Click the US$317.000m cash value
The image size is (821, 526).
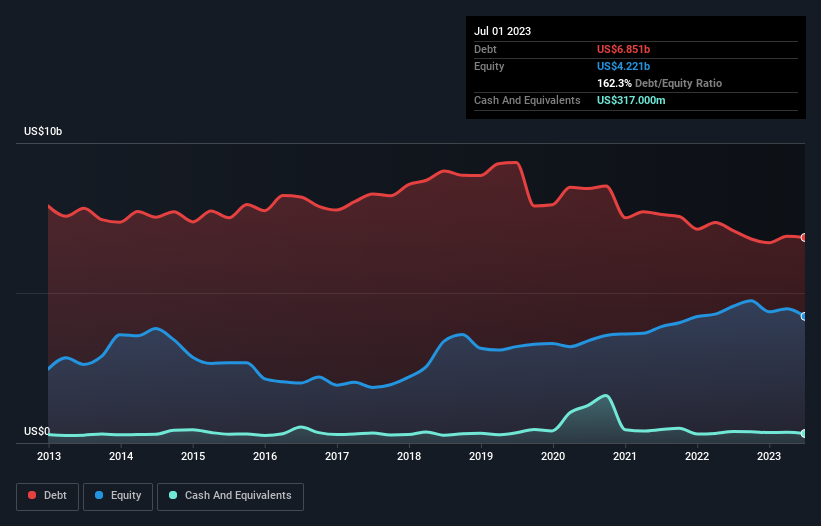click(x=631, y=100)
